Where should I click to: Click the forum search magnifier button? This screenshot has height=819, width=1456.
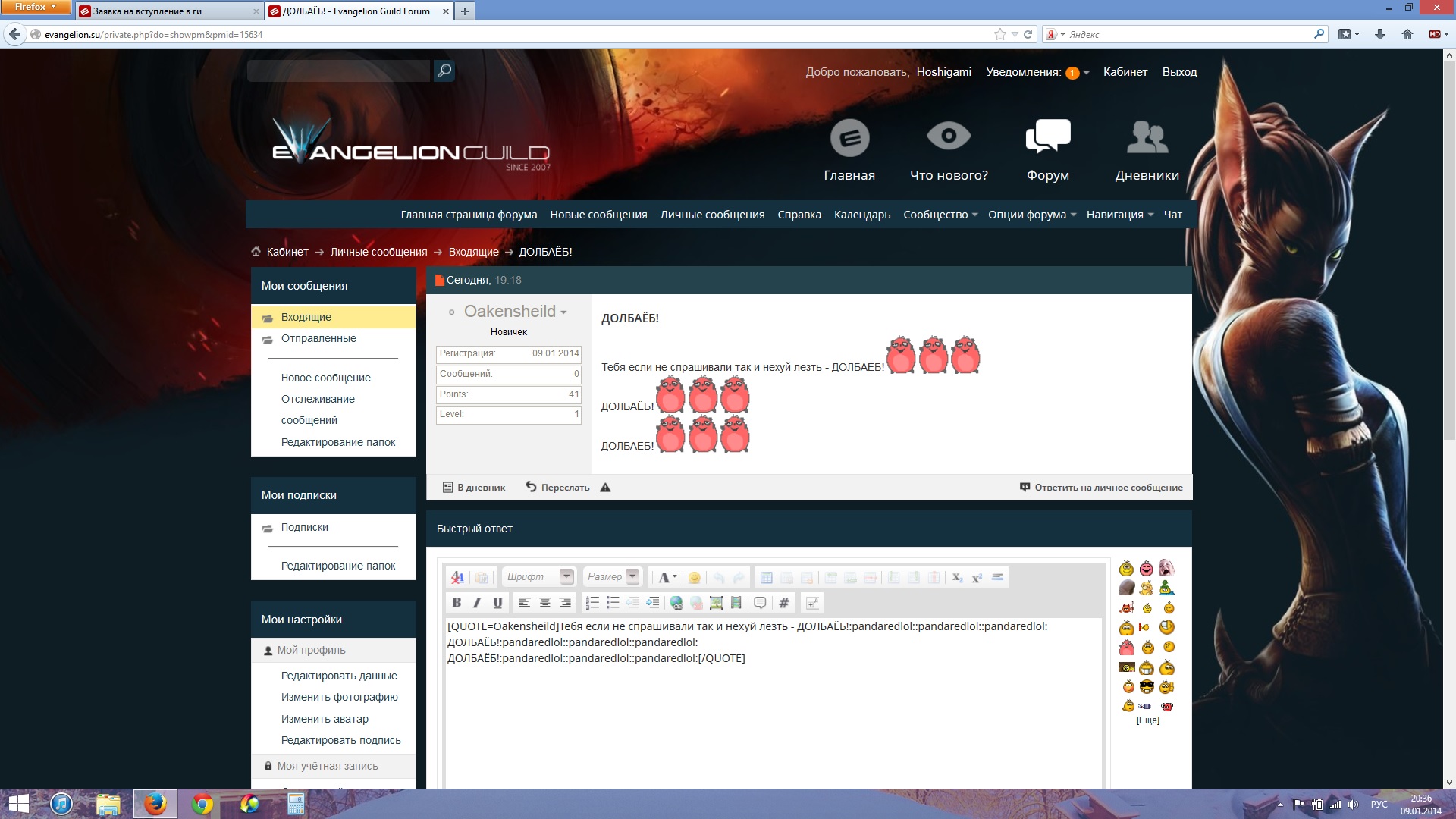pyautogui.click(x=444, y=71)
